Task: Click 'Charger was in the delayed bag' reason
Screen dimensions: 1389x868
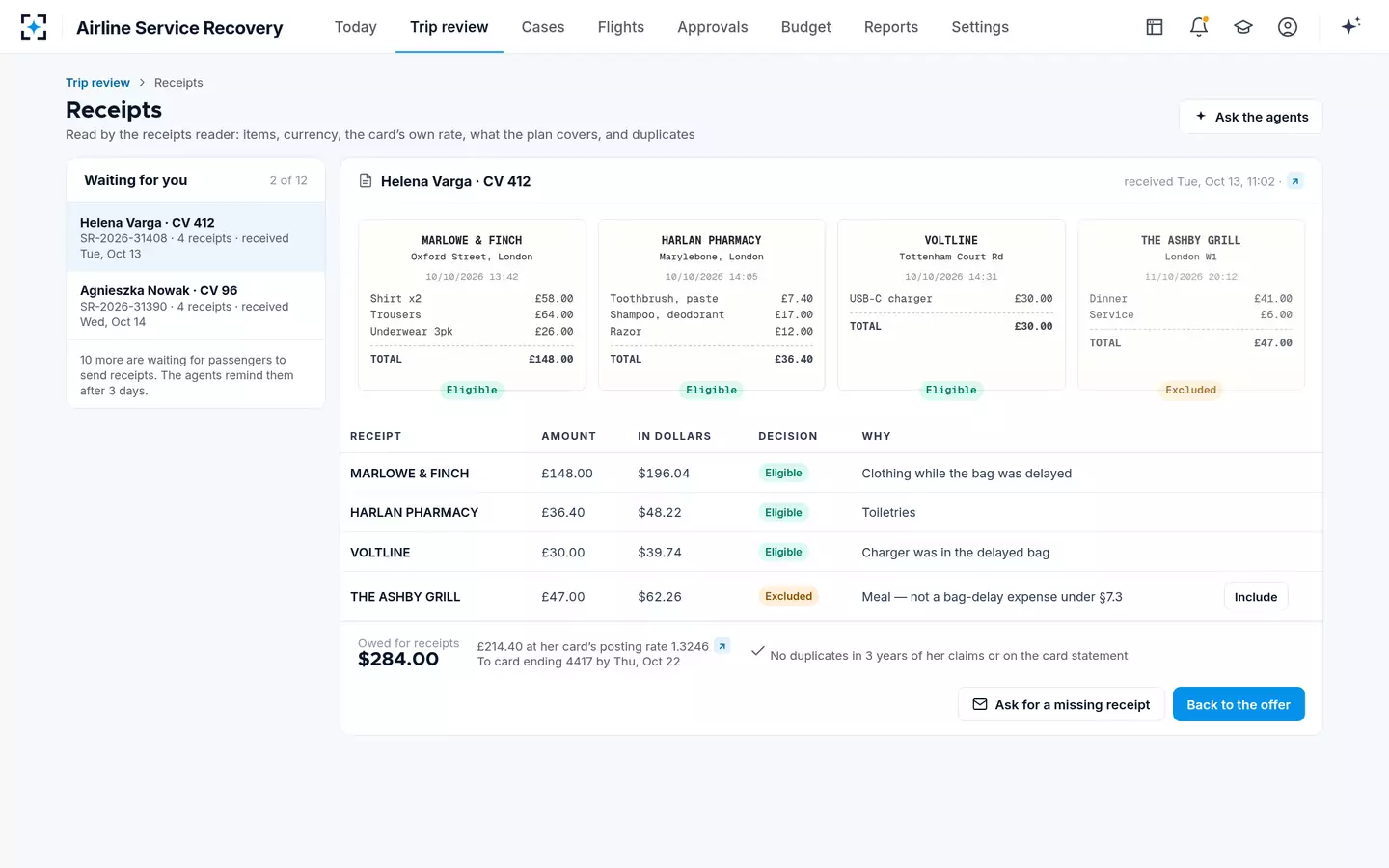Action: point(955,553)
